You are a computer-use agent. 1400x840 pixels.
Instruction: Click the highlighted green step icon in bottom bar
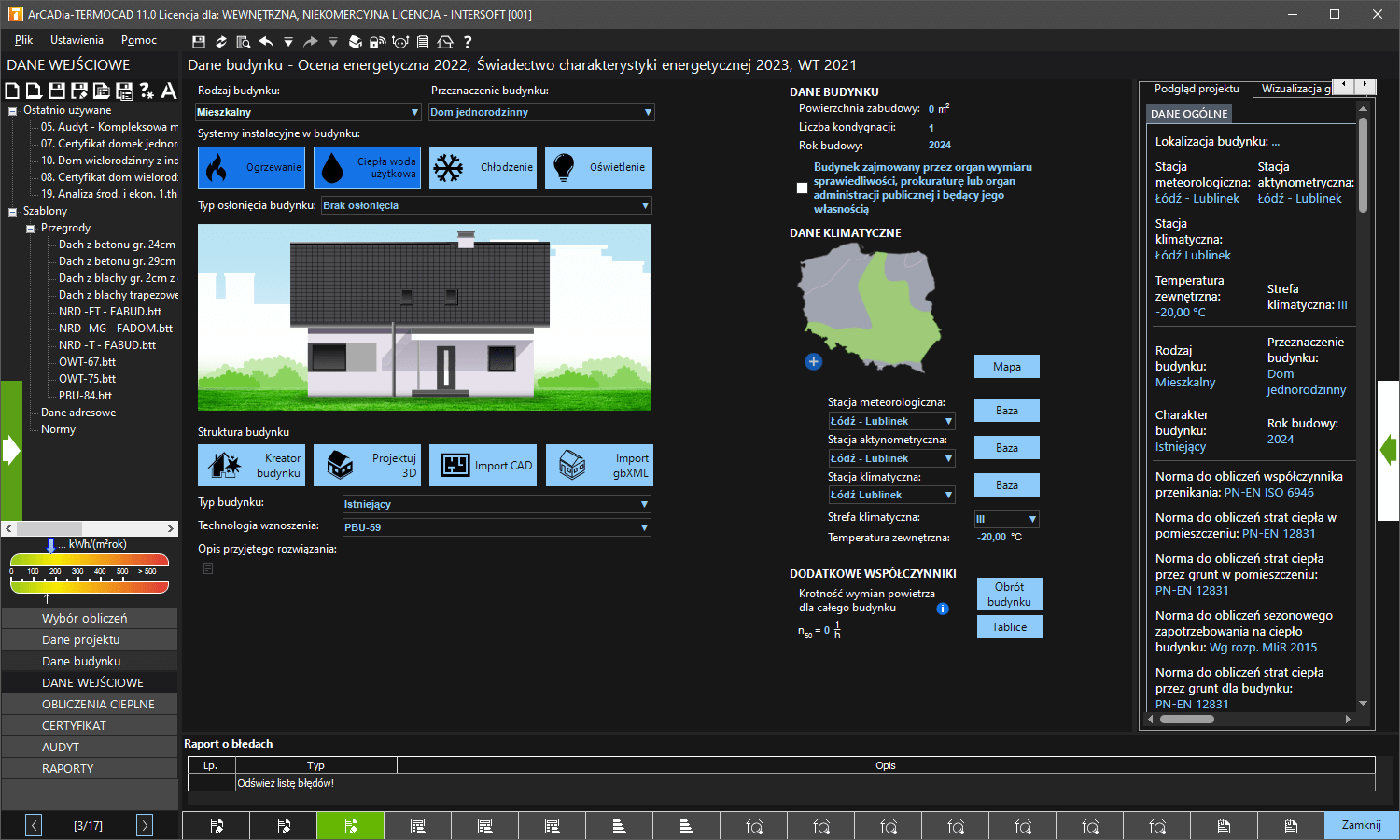click(350, 825)
